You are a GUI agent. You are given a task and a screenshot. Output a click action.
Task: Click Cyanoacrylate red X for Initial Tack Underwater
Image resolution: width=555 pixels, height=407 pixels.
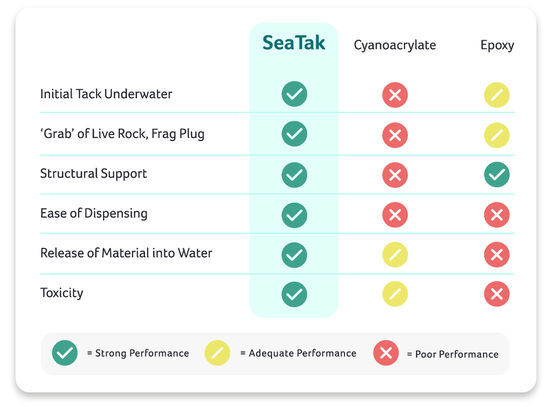(x=395, y=95)
